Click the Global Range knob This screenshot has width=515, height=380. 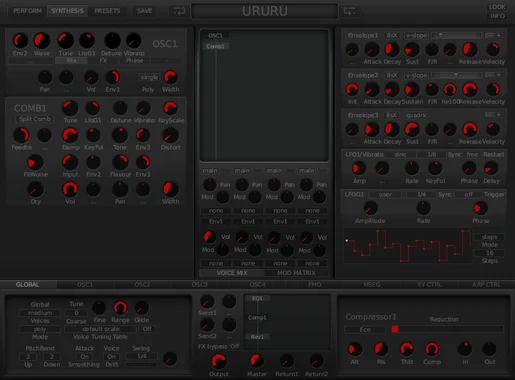pos(120,308)
